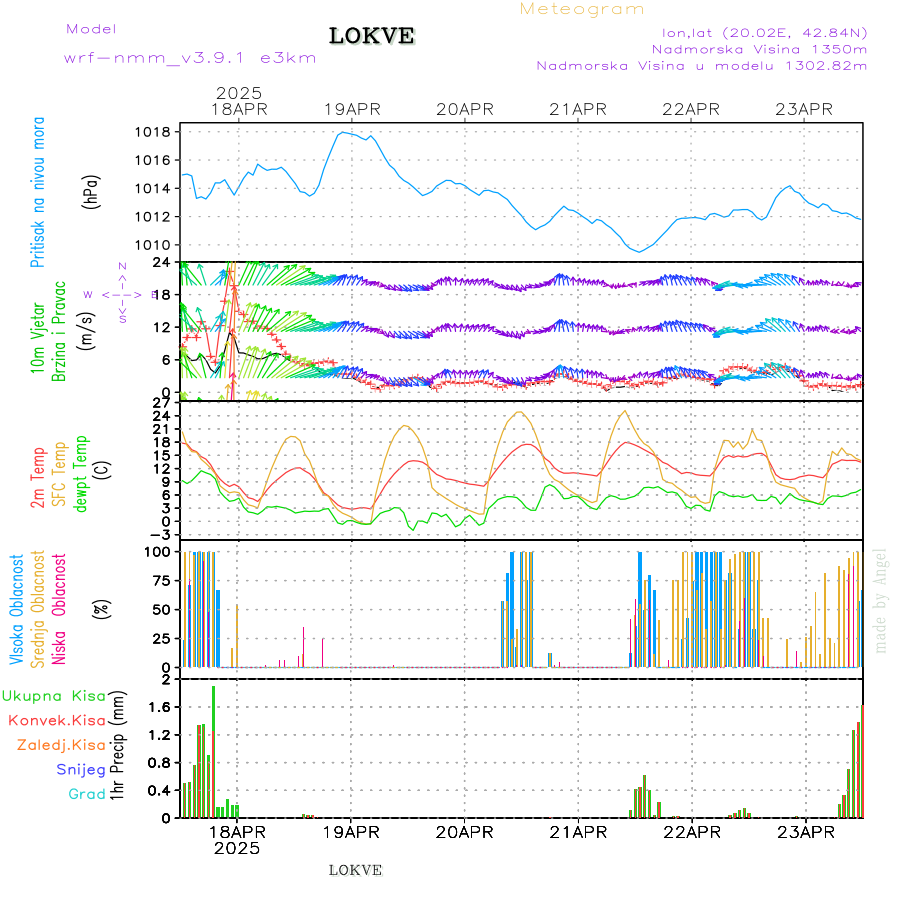Click the Nadmorska Visina u modelu line
900x900 pixels.
[701, 66]
